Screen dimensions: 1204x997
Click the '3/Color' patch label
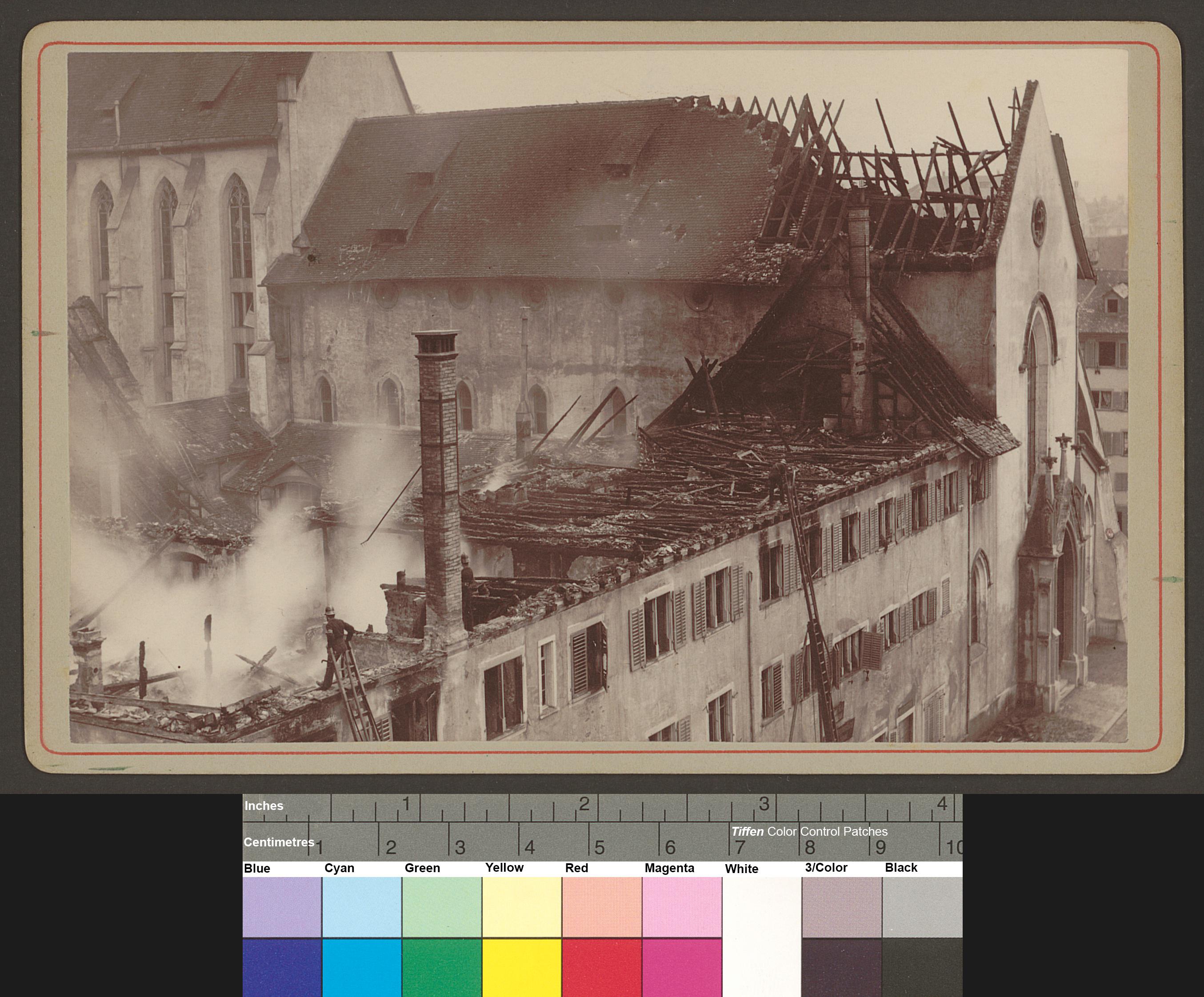click(826, 868)
